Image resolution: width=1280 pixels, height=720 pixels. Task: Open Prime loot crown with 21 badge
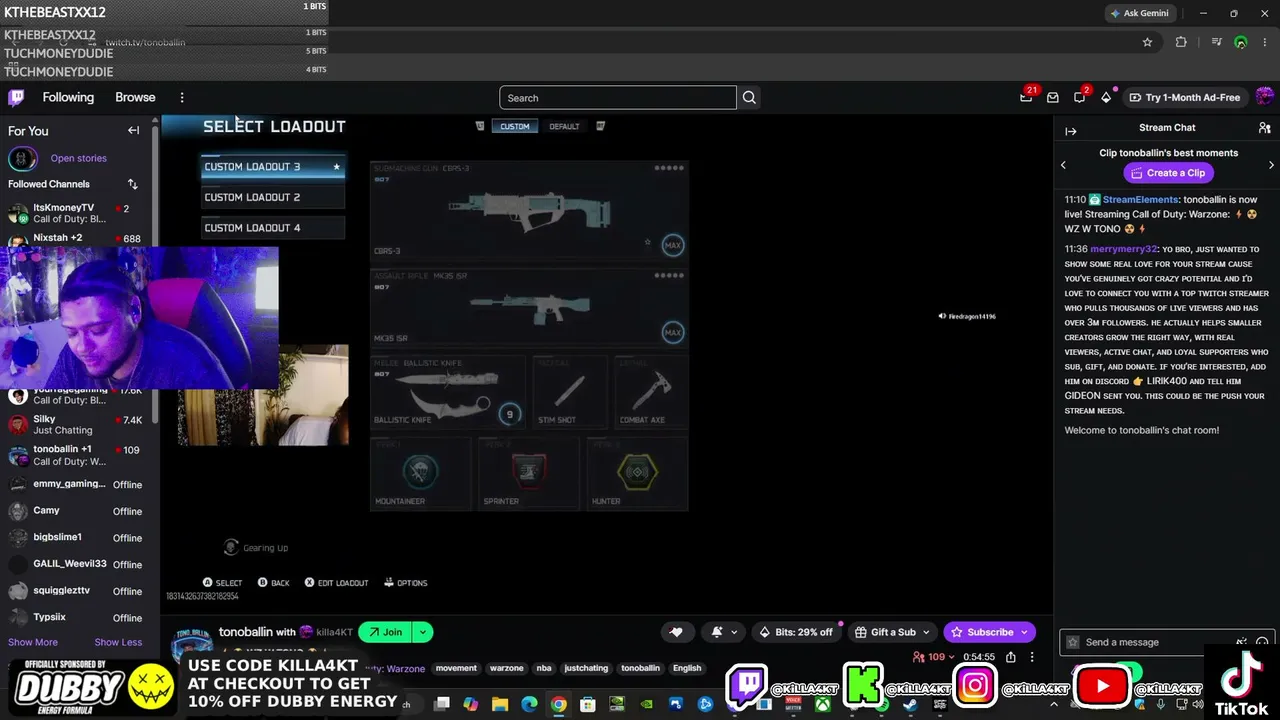pyautogui.click(x=1026, y=97)
